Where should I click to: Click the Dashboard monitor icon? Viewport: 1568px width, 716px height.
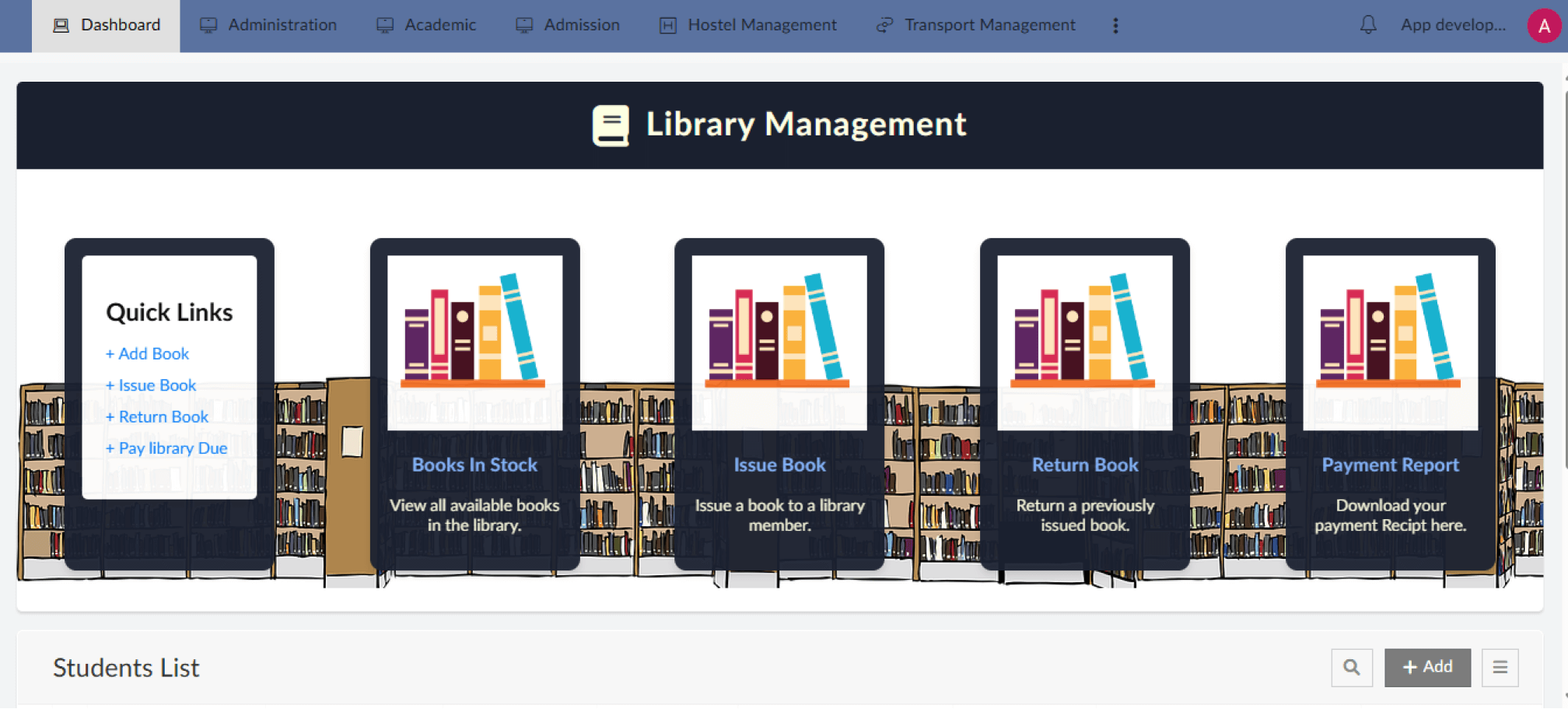tap(60, 24)
